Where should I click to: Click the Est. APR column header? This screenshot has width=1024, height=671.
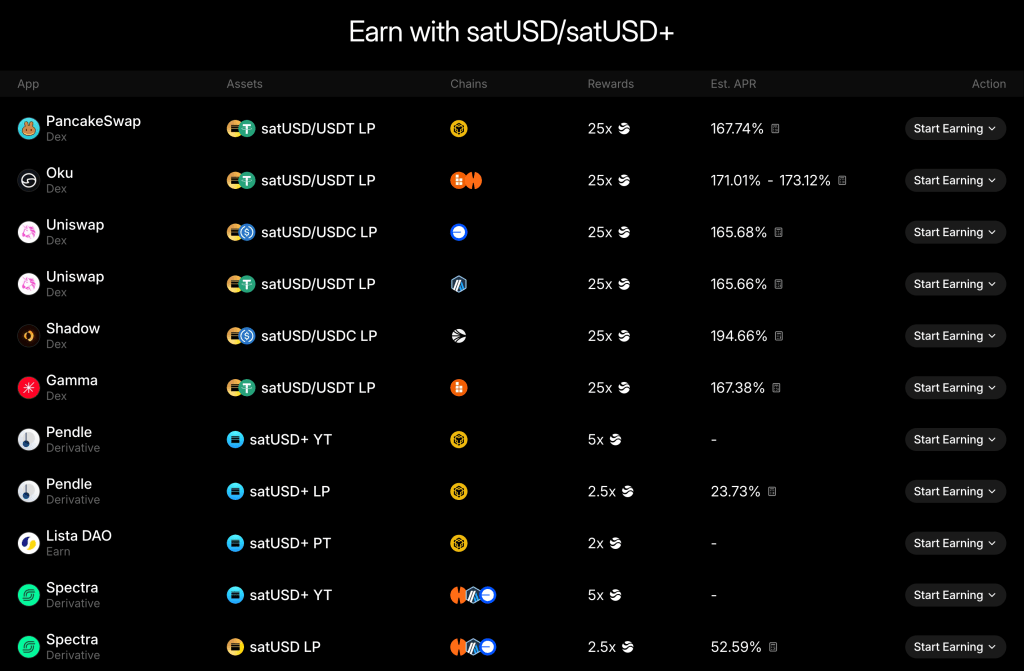[x=733, y=84]
